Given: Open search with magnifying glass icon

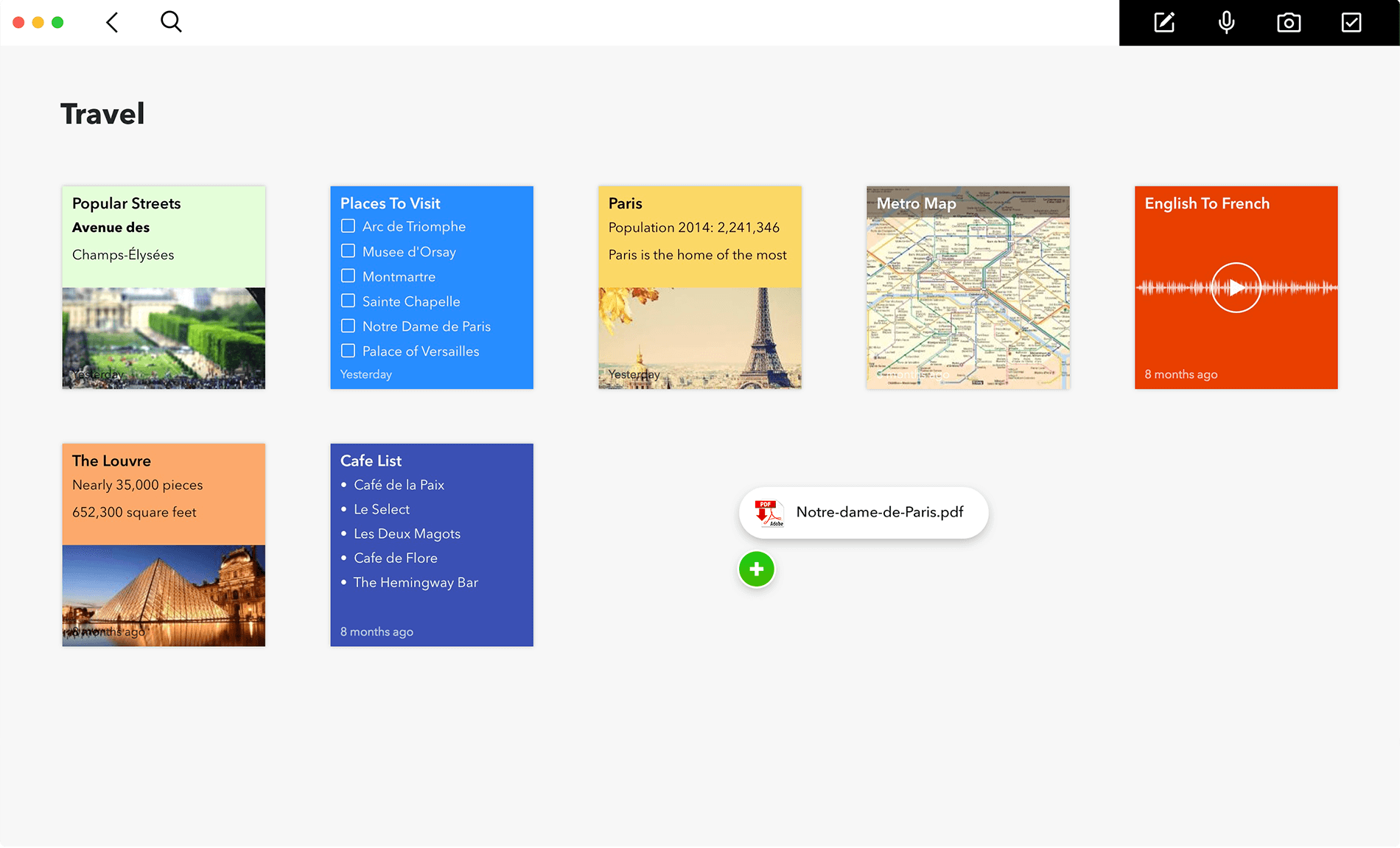Looking at the screenshot, I should point(171,22).
